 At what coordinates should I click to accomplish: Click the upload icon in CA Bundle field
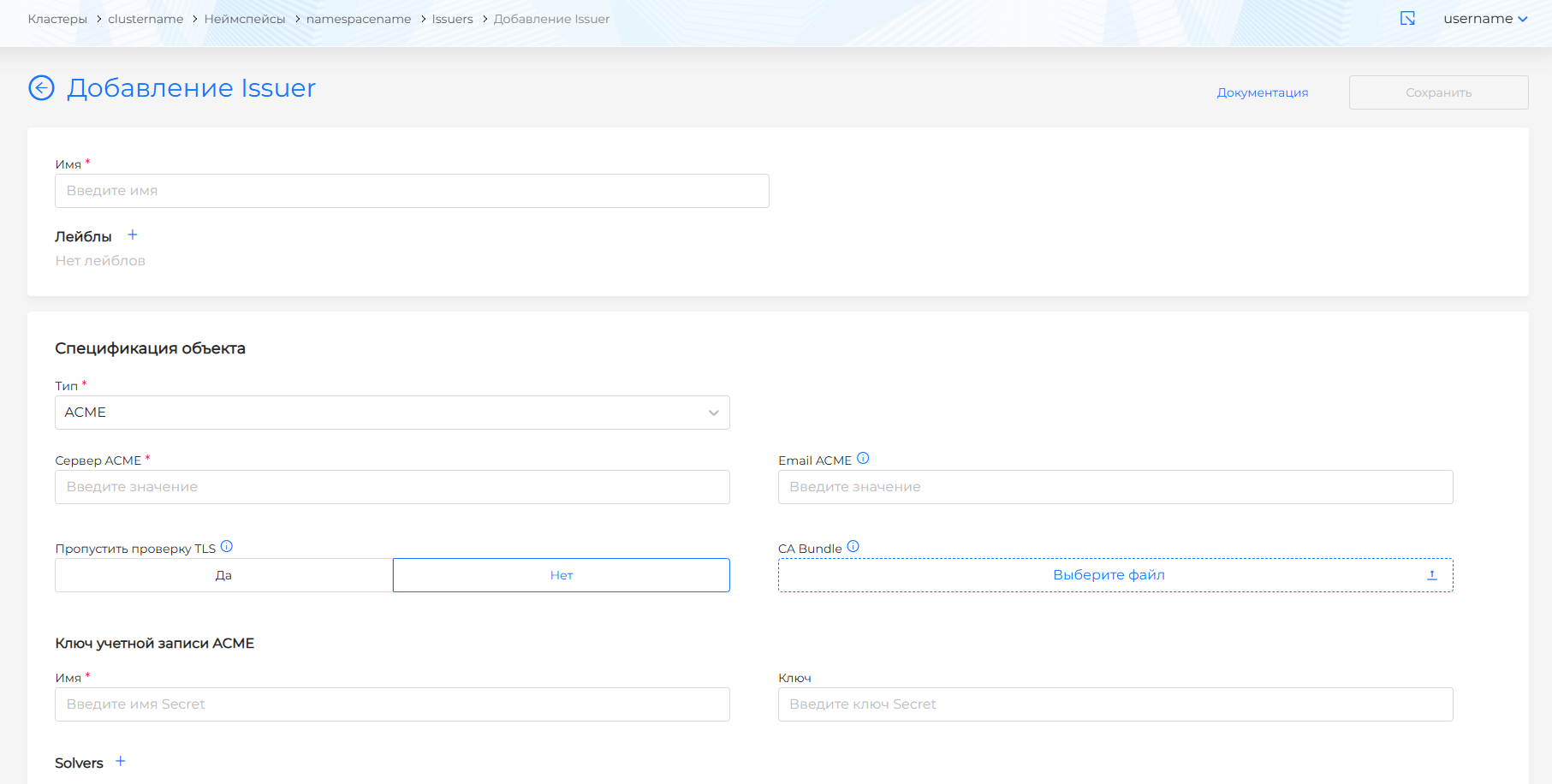[x=1431, y=575]
